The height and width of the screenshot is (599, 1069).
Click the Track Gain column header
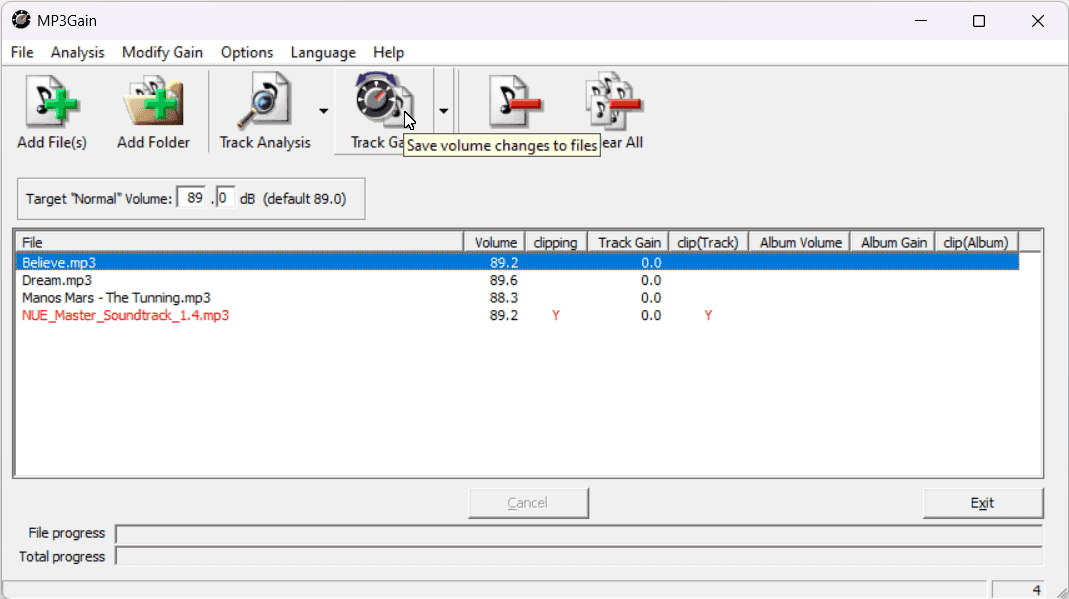coord(628,243)
